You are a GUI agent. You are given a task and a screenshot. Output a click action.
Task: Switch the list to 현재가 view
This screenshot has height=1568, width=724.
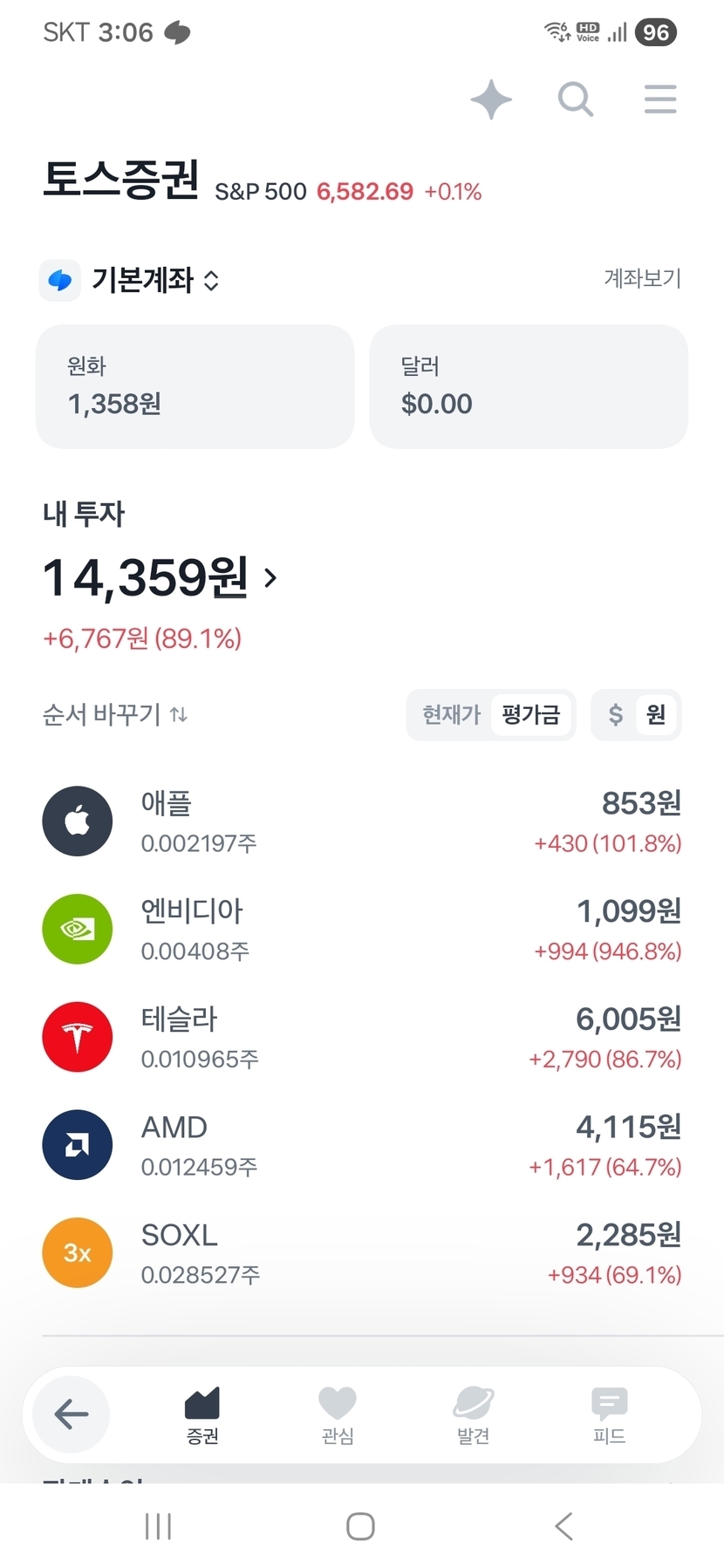click(x=451, y=715)
